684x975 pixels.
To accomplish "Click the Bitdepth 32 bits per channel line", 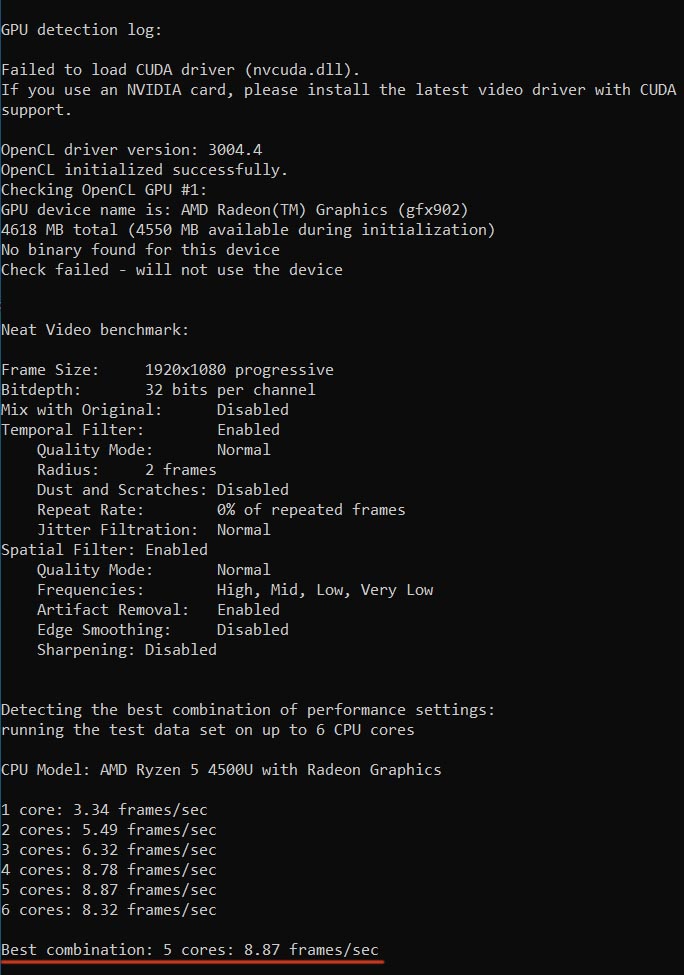I will pyautogui.click(x=158, y=390).
